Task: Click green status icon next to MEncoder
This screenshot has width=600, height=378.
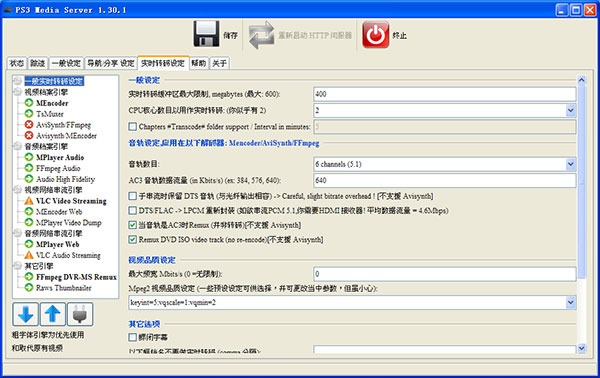Action: pyautogui.click(x=29, y=103)
